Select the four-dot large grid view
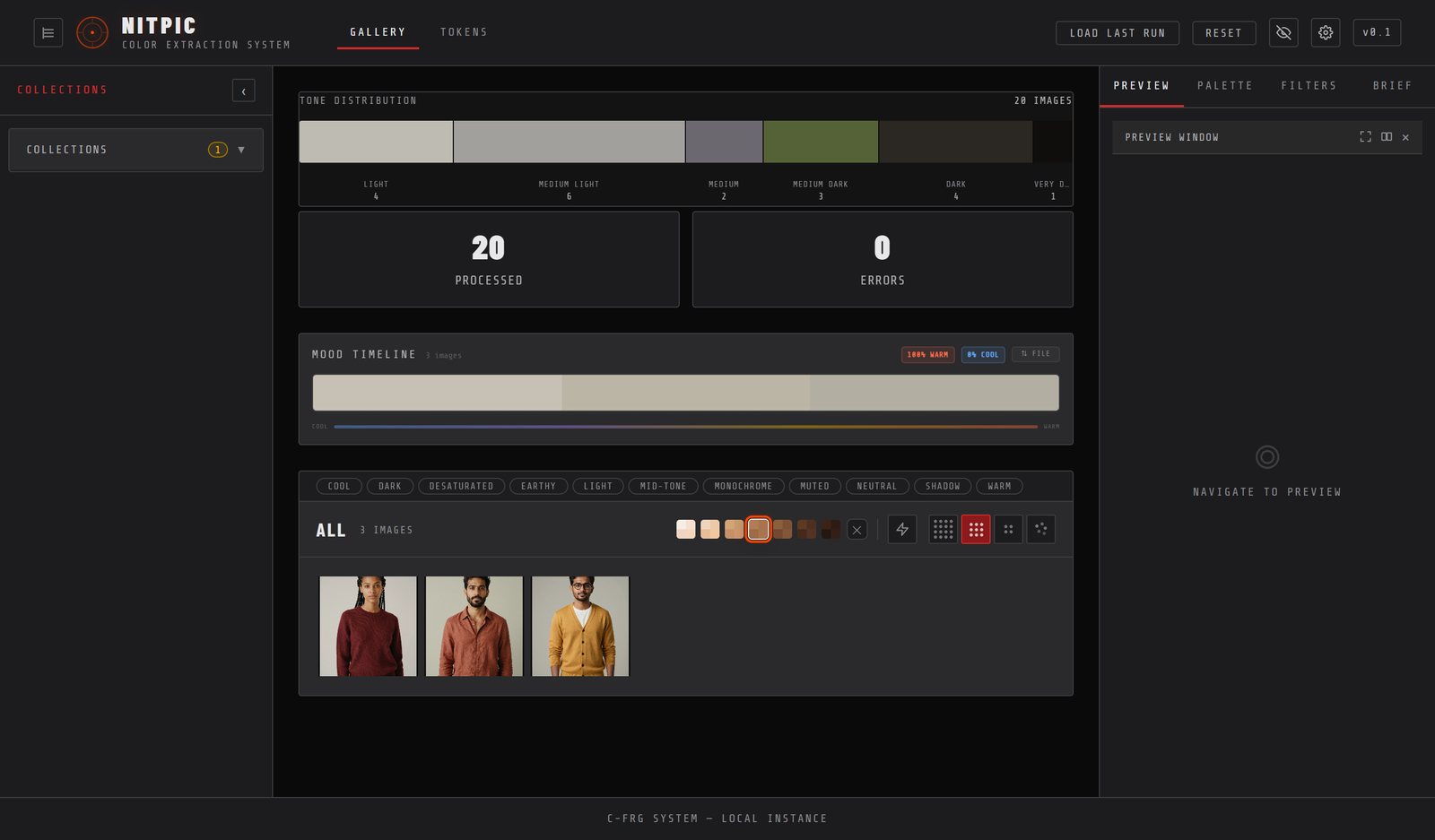The image size is (1435, 840). tap(1008, 530)
